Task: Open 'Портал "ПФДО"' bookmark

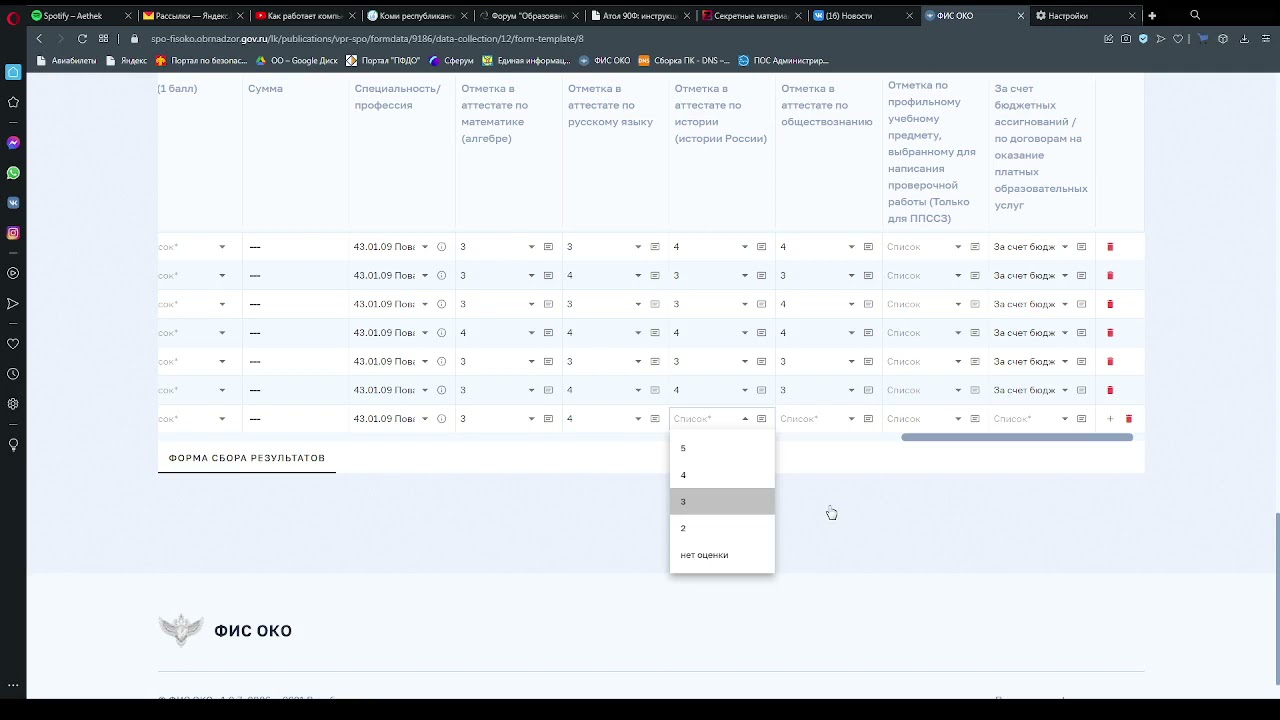Action: (x=383, y=61)
